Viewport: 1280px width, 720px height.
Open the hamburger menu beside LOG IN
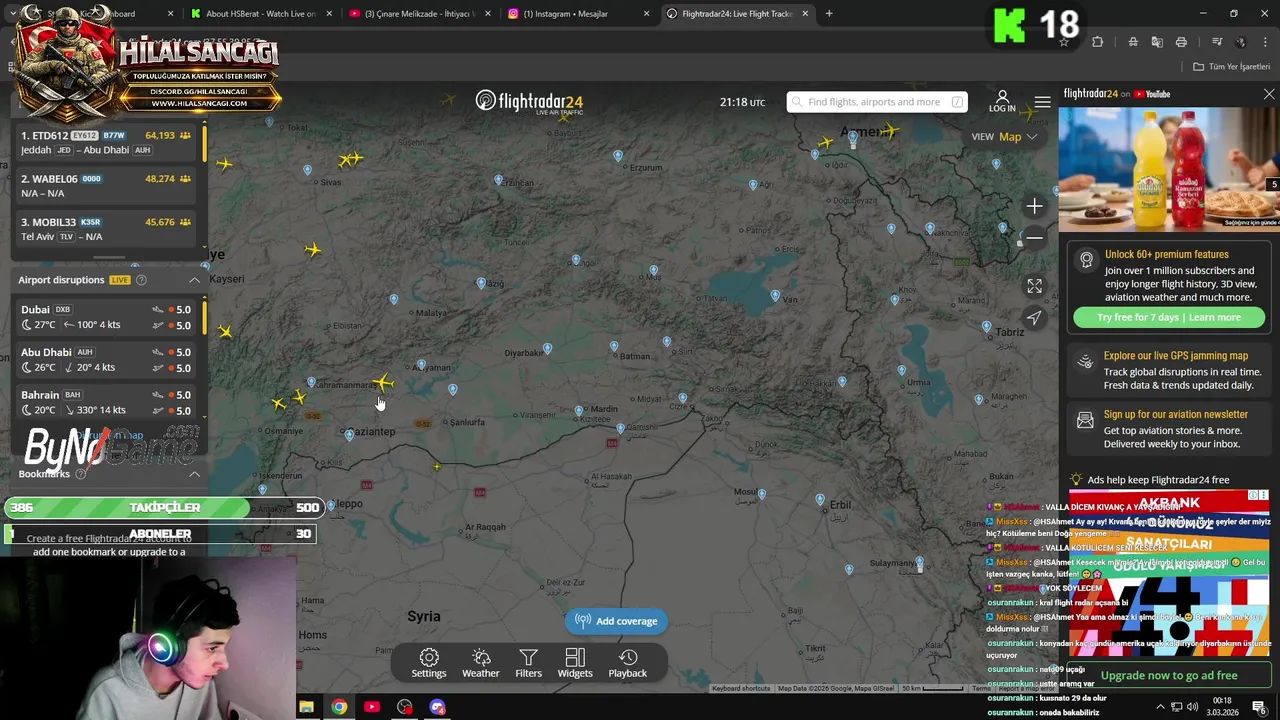[1042, 102]
